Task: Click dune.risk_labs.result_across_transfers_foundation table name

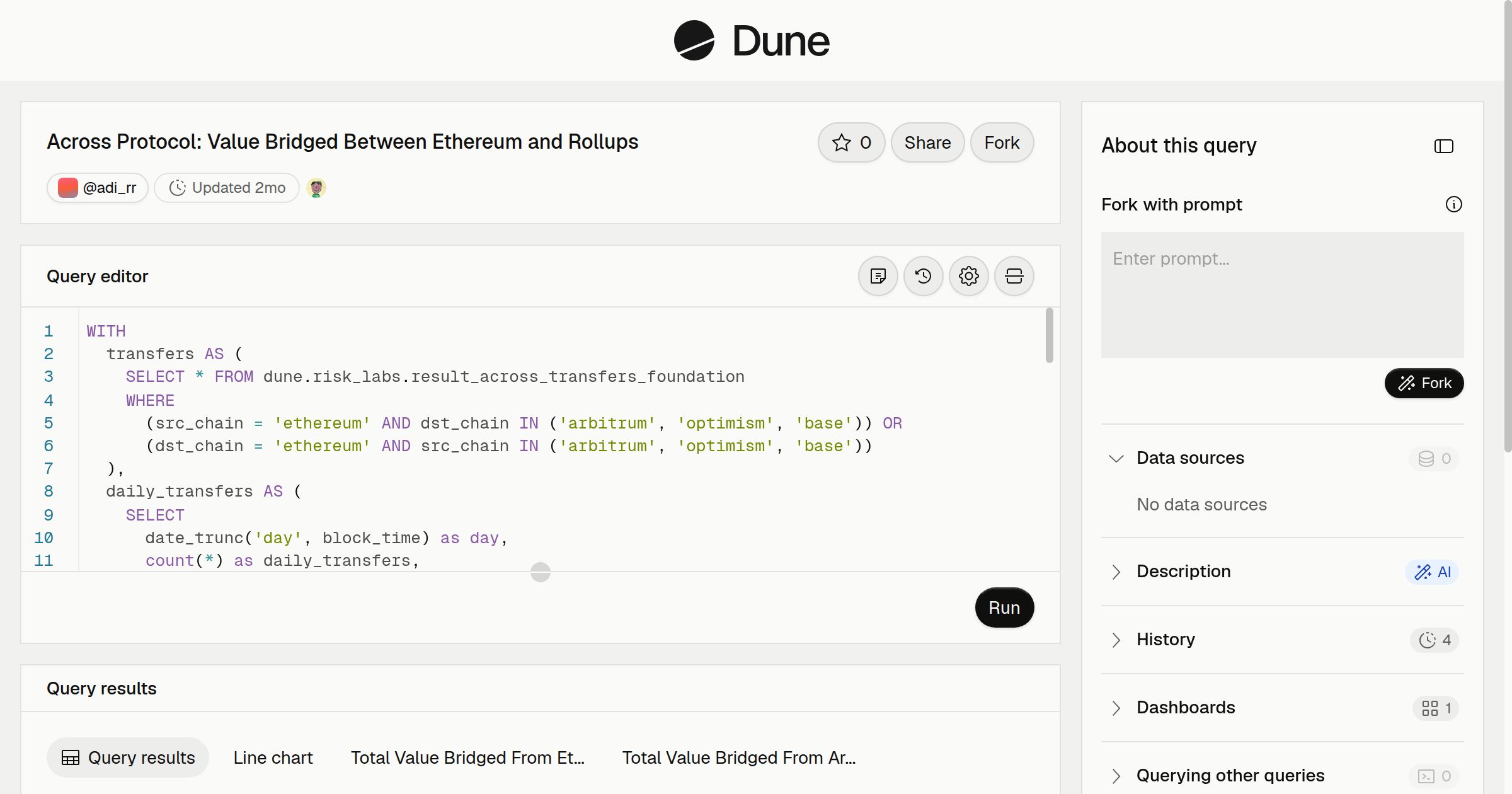Action: click(x=504, y=376)
